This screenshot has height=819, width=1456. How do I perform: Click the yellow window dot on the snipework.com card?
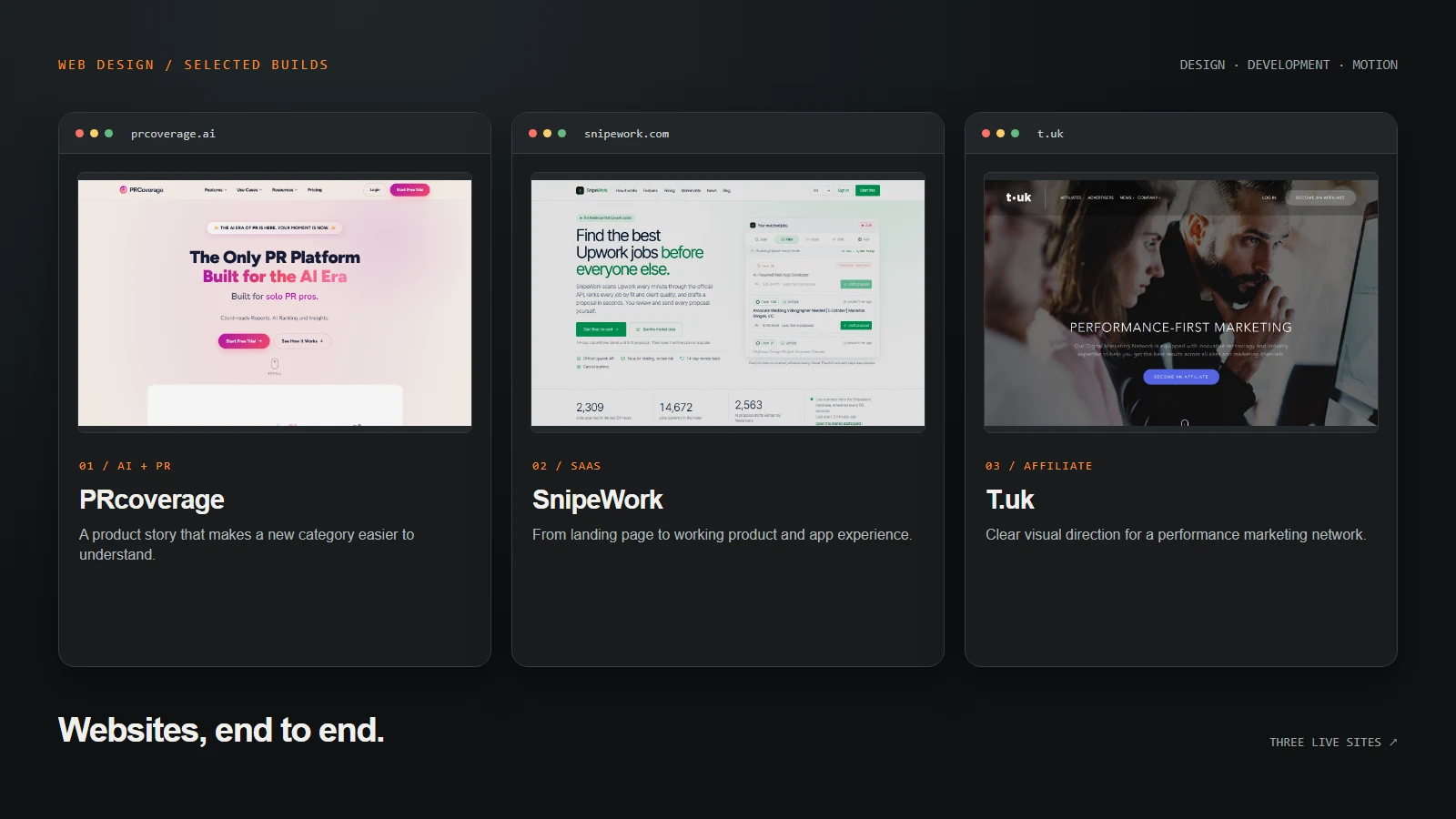pos(547,134)
